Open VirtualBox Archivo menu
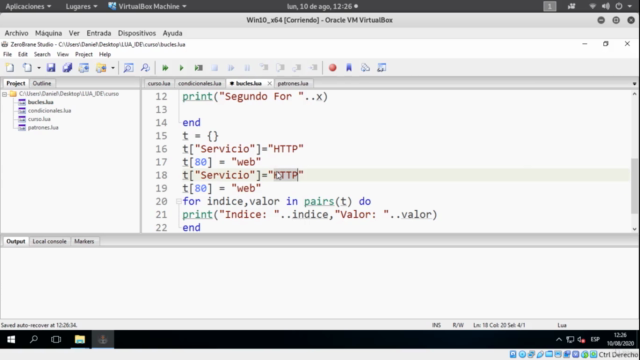Image resolution: width=640 pixels, height=360 pixels. (16, 33)
